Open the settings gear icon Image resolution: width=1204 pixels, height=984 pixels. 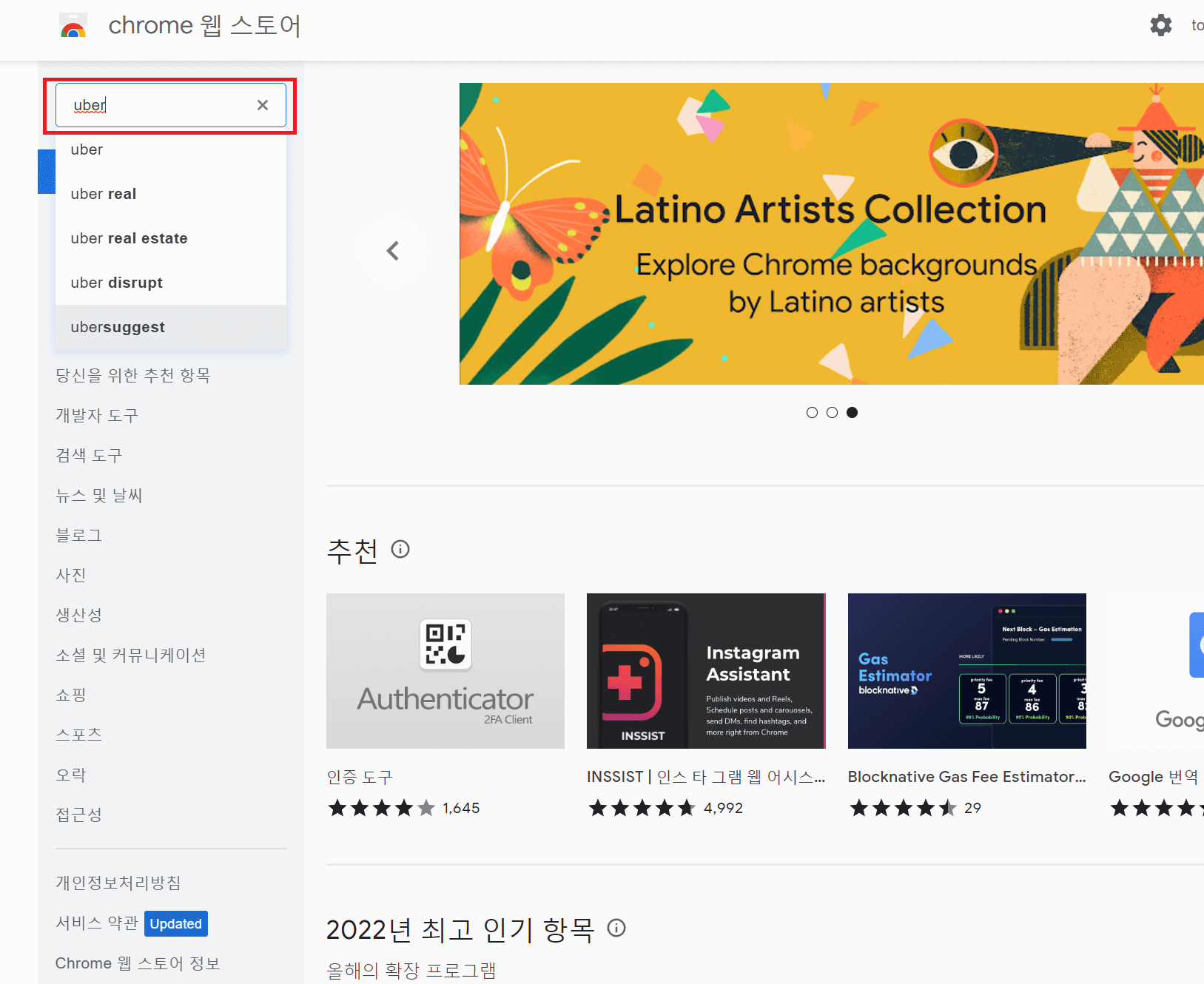tap(1160, 25)
